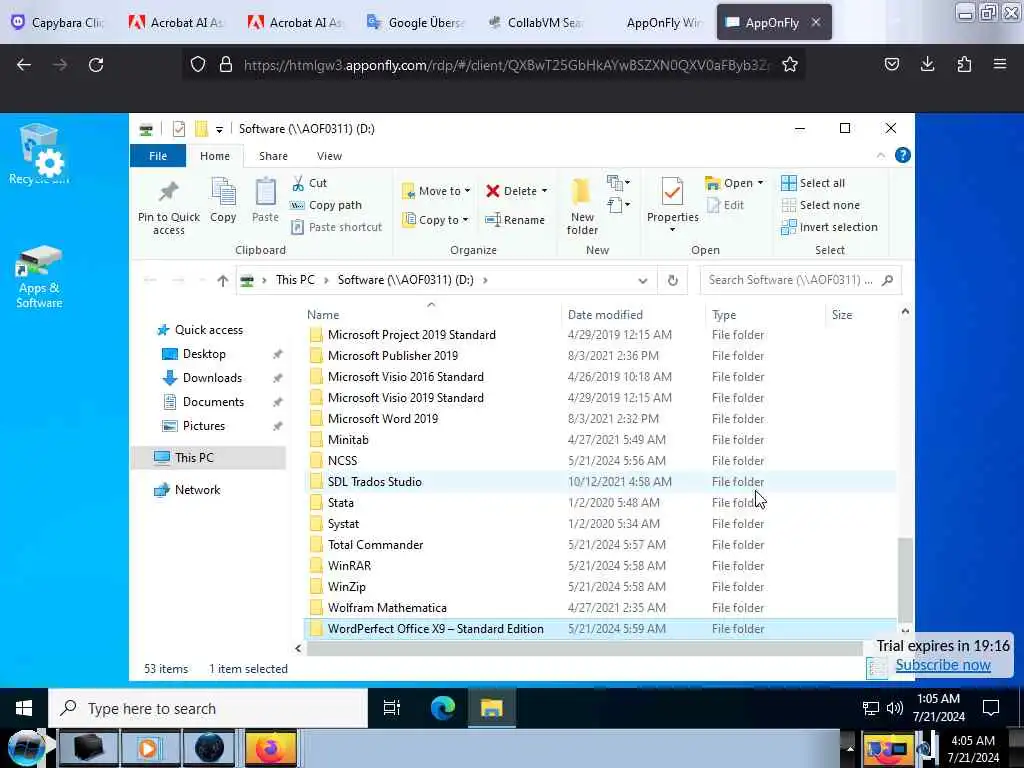The image size is (1024, 768).
Task: Open the Delete dropdown arrow
Action: (545, 191)
